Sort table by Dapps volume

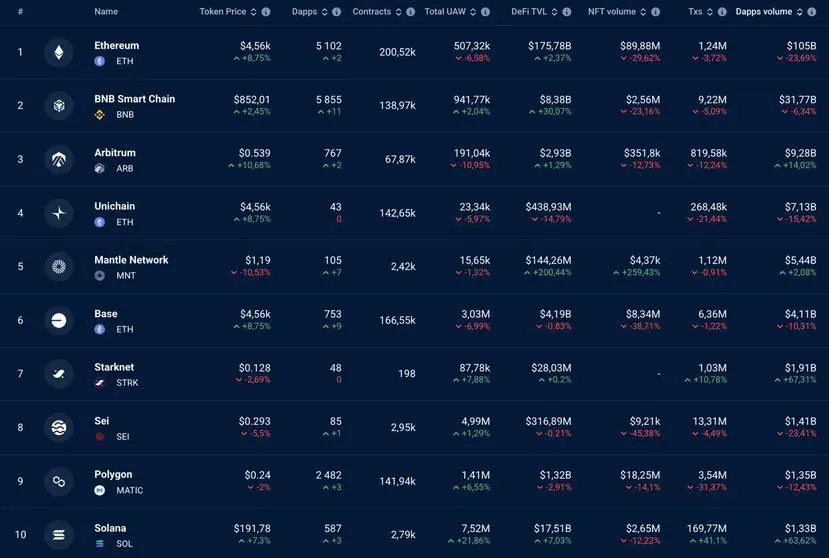799,12
